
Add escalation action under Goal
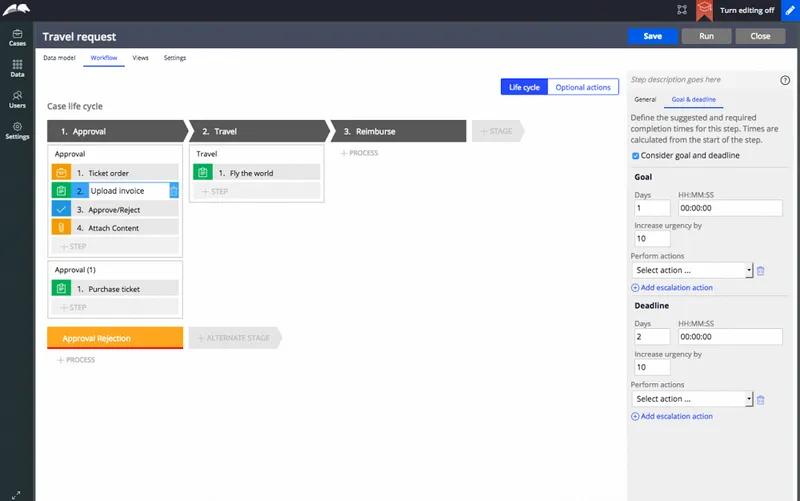[672, 288]
